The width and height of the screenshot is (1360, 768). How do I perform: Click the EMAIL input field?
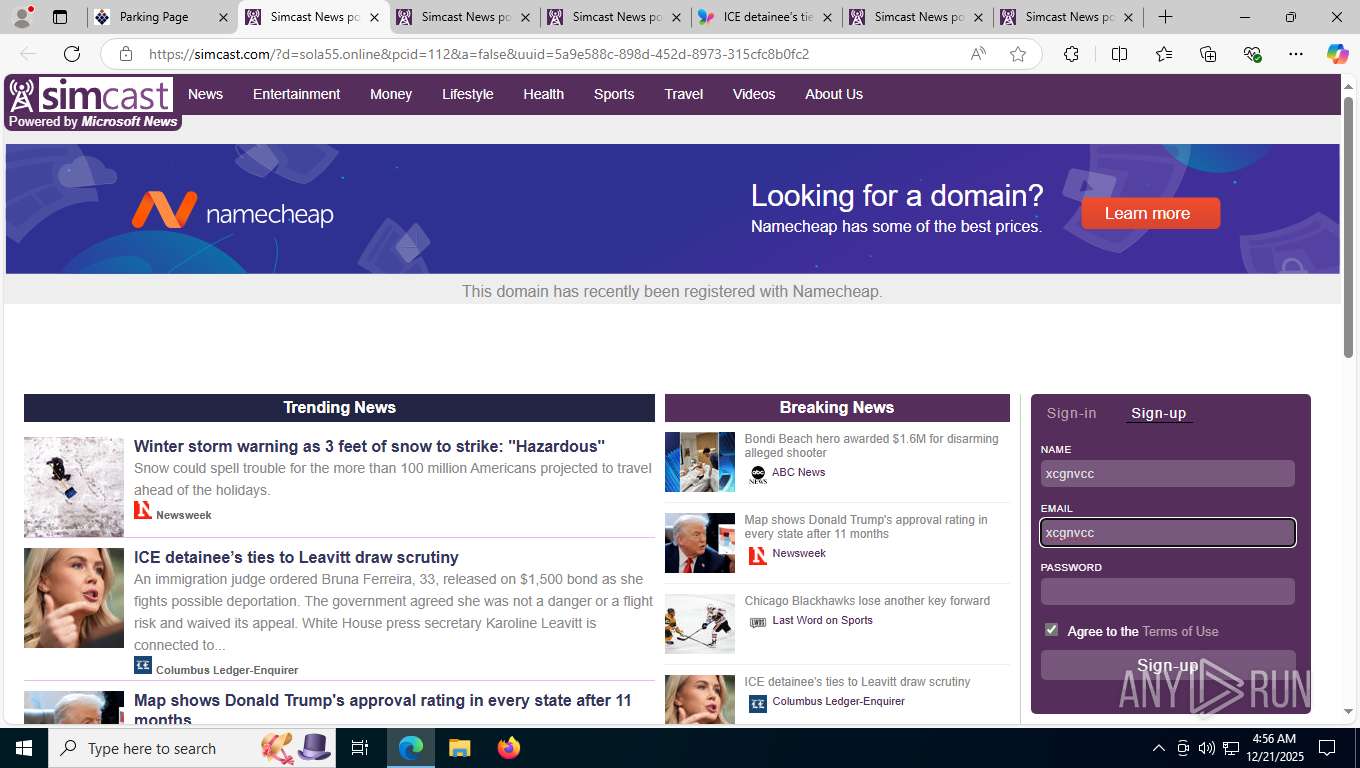pyautogui.click(x=1168, y=532)
